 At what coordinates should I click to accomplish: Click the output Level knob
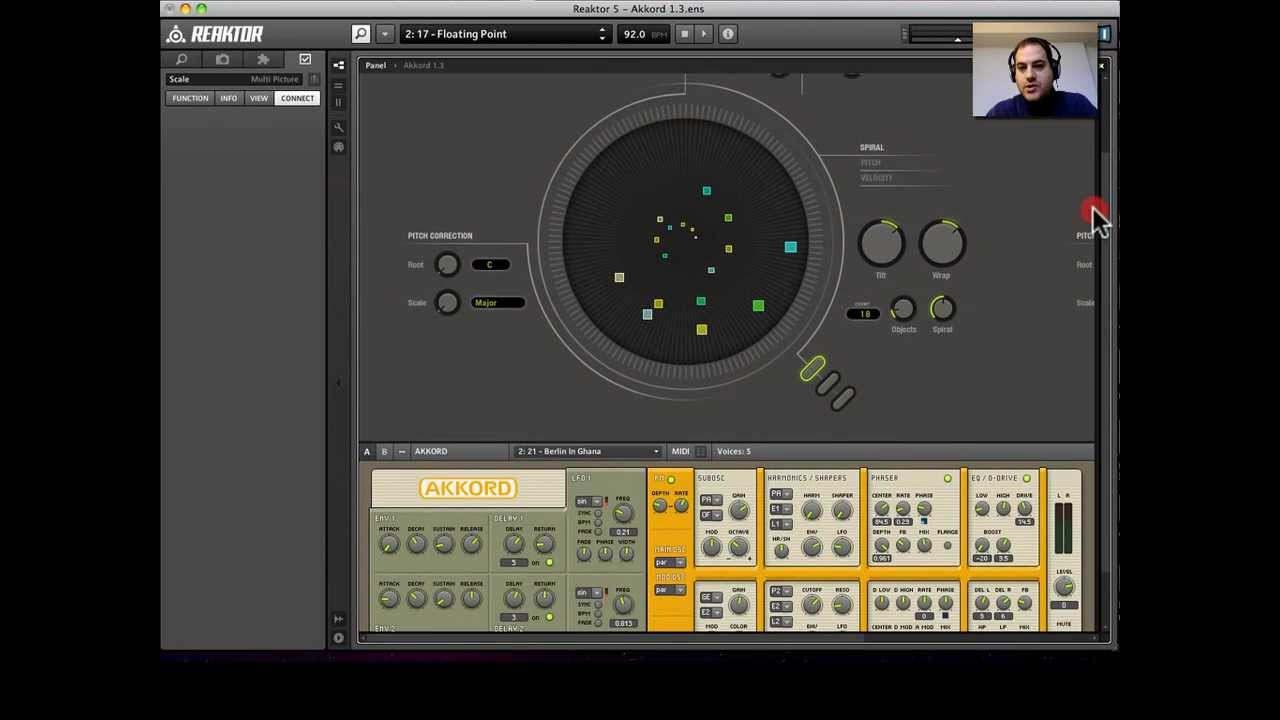(1064, 588)
